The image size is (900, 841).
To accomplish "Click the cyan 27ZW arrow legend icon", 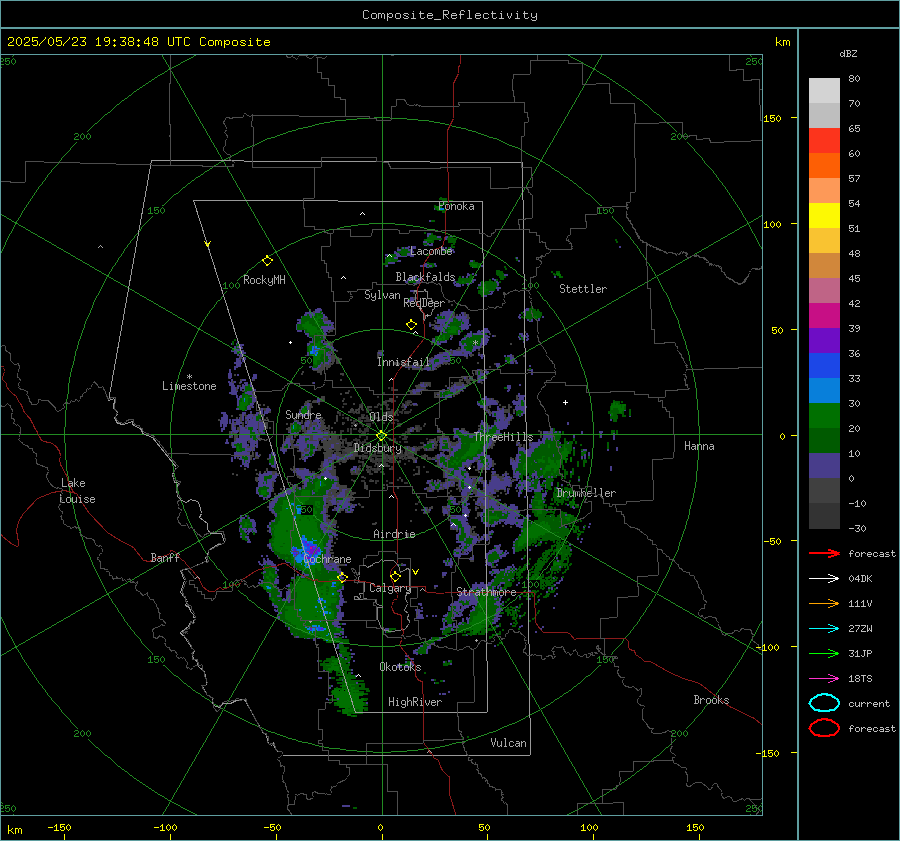I will [824, 629].
